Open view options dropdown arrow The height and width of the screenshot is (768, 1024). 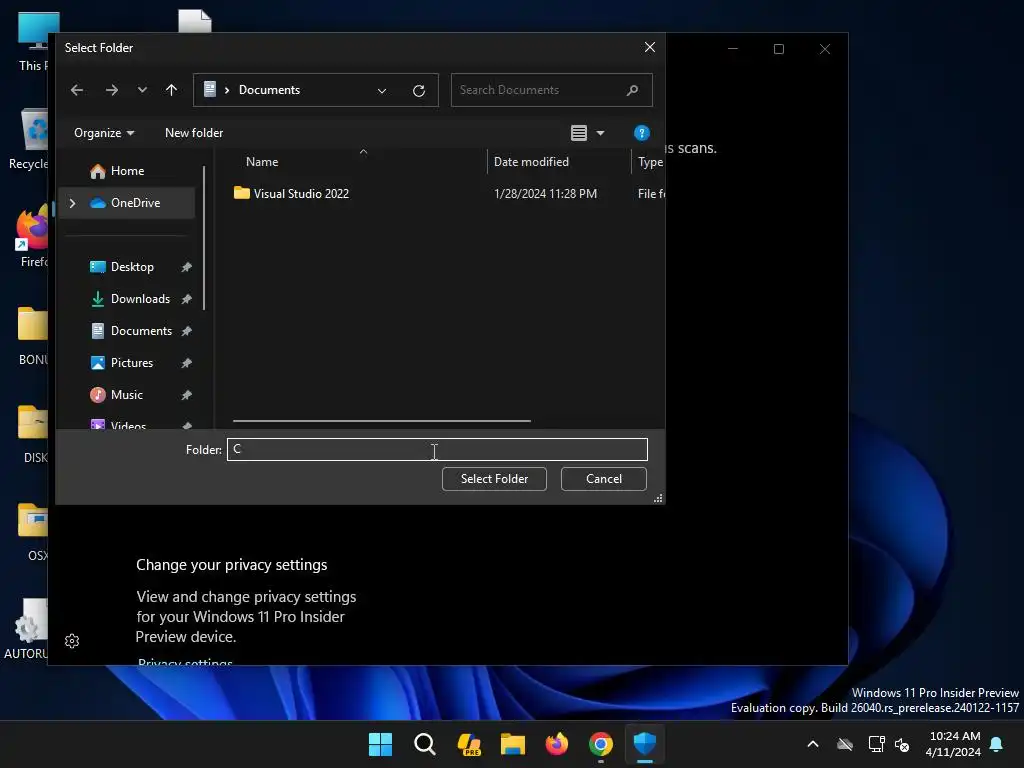600,133
